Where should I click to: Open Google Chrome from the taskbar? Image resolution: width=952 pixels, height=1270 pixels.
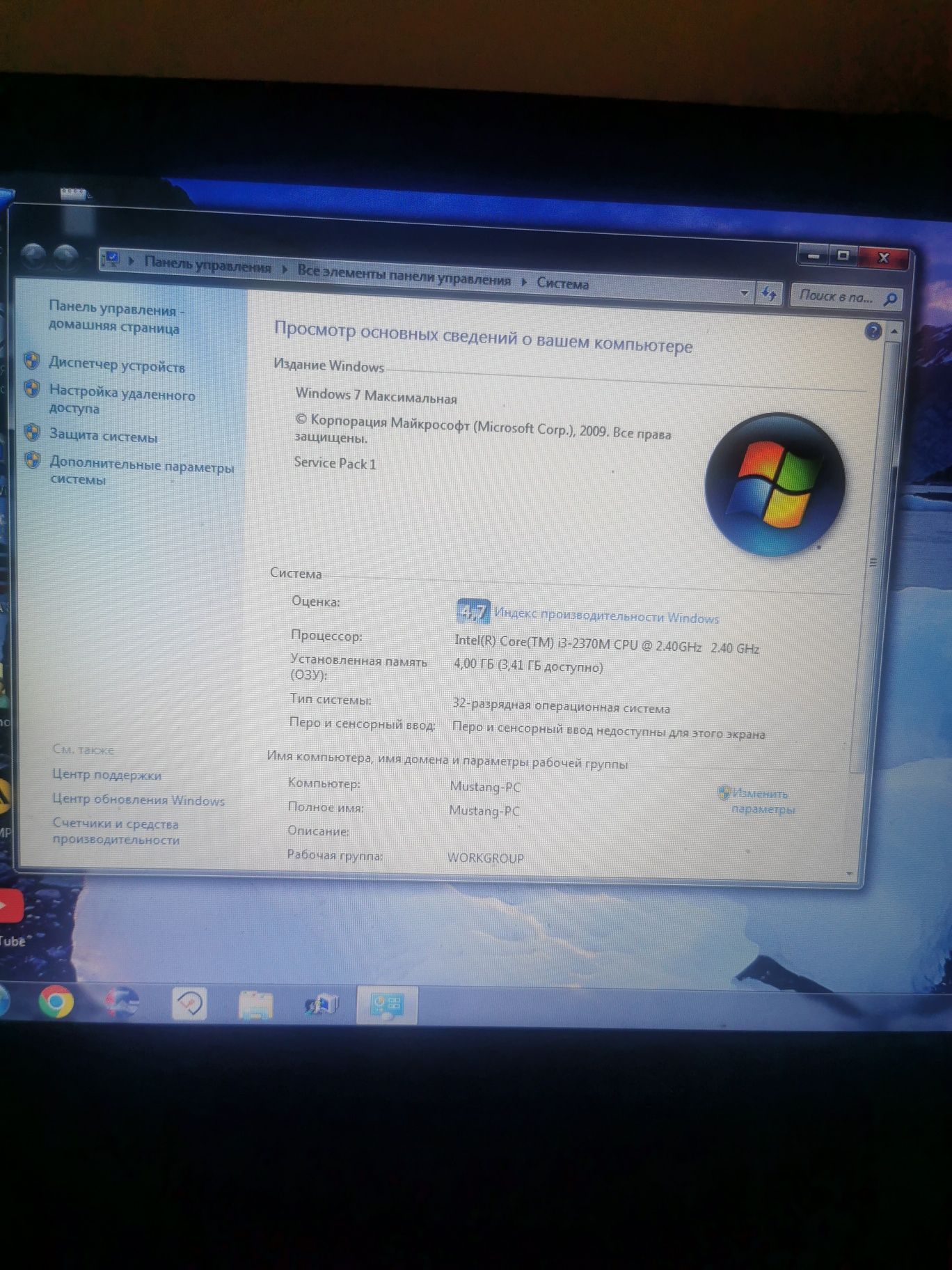click(x=56, y=1003)
